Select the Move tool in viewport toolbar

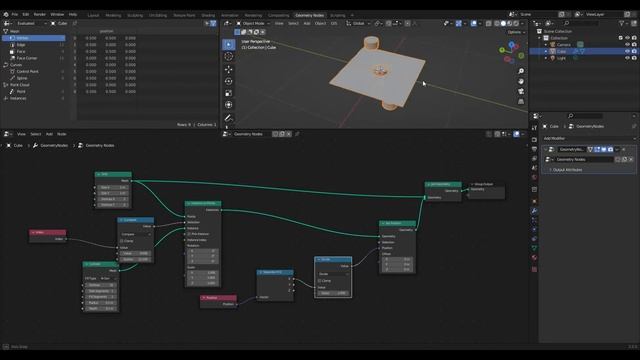coord(229,69)
